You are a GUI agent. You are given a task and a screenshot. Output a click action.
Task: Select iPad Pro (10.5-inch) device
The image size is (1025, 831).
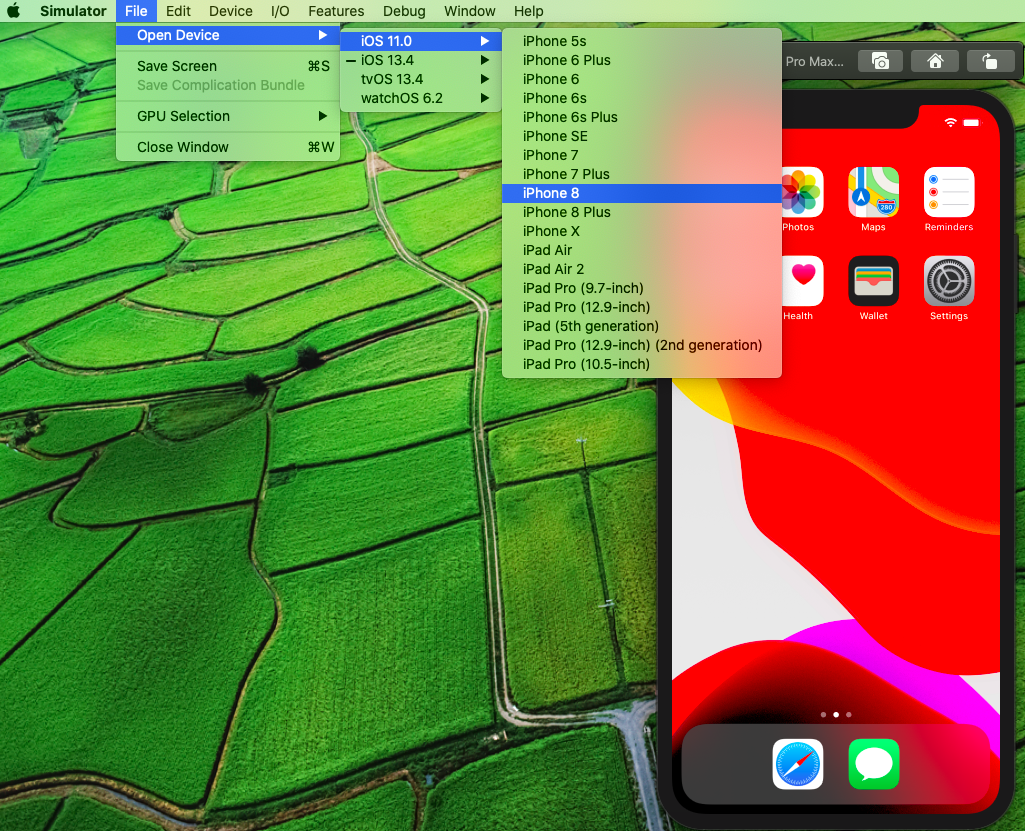[641, 364]
